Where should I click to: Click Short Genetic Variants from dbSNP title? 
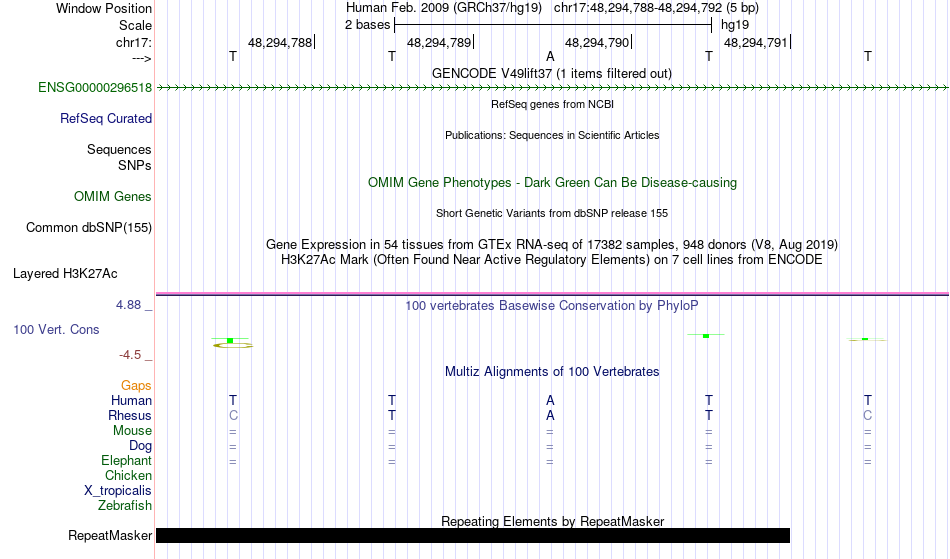click(x=552, y=213)
